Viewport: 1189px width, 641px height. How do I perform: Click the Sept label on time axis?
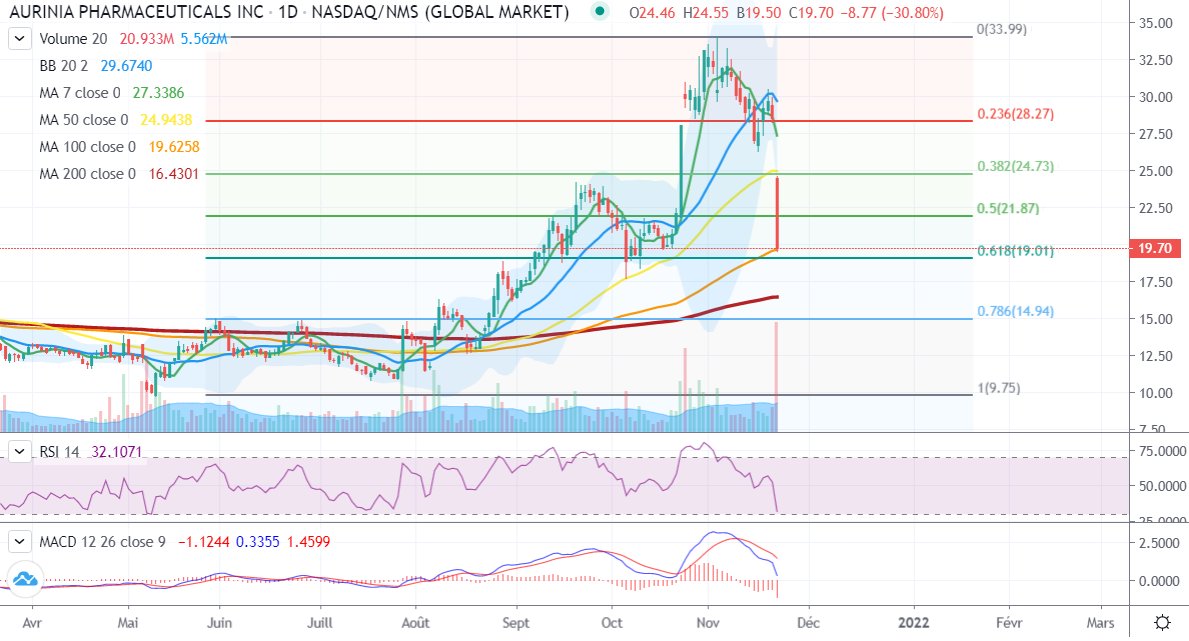[x=516, y=623]
